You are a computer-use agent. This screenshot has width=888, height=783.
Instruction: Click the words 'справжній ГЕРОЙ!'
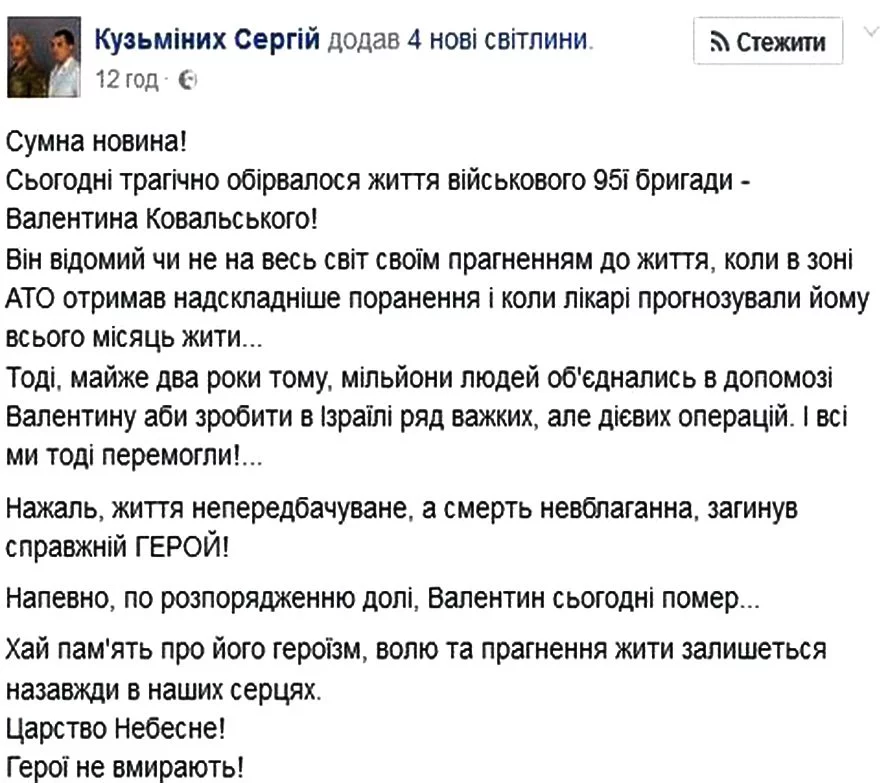point(118,547)
